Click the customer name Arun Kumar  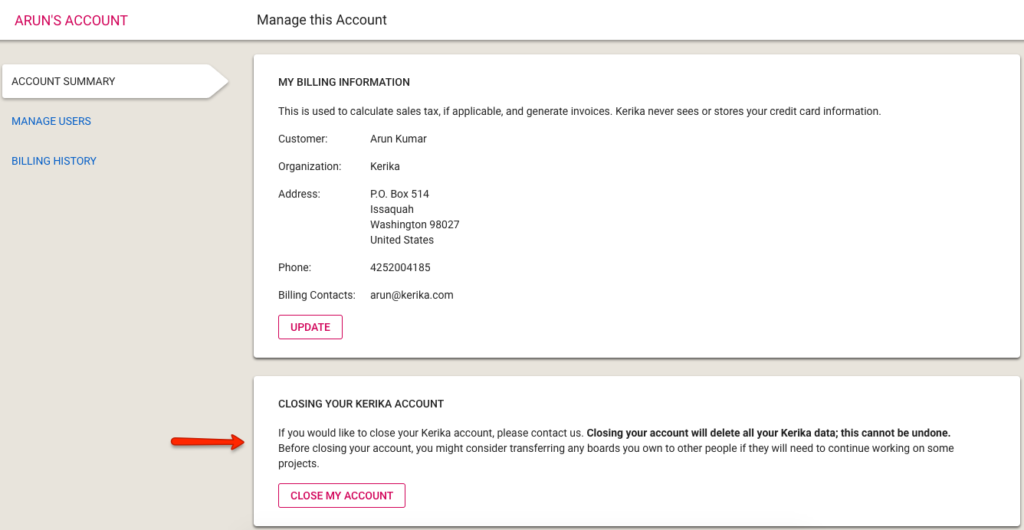pos(398,139)
